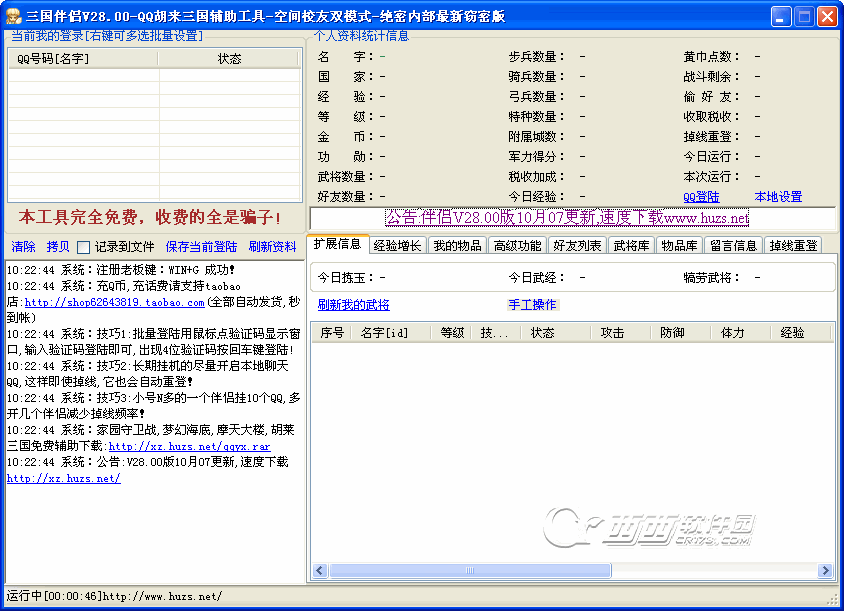The image size is (844, 611).
Task: Click the 拷贝 link
Action: coord(58,247)
